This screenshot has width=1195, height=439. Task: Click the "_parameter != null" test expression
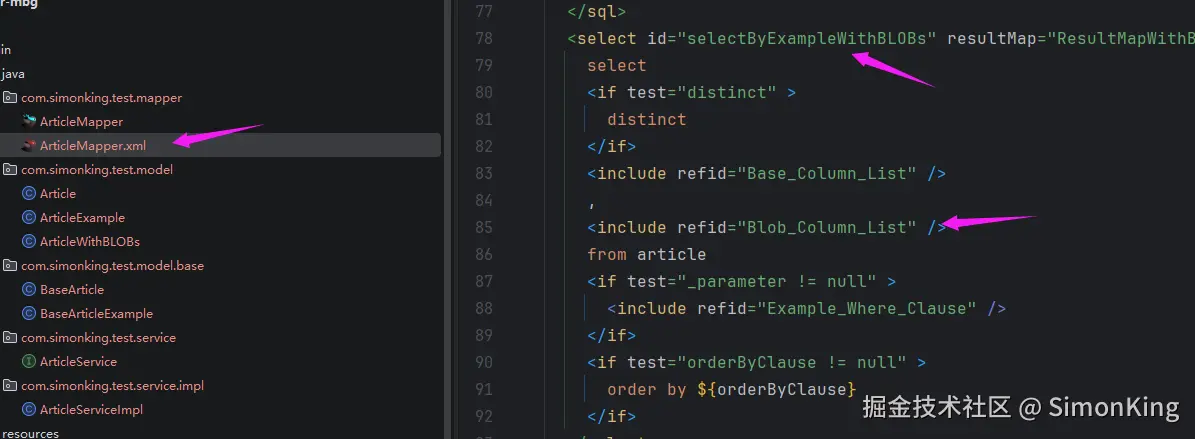[x=777, y=281]
